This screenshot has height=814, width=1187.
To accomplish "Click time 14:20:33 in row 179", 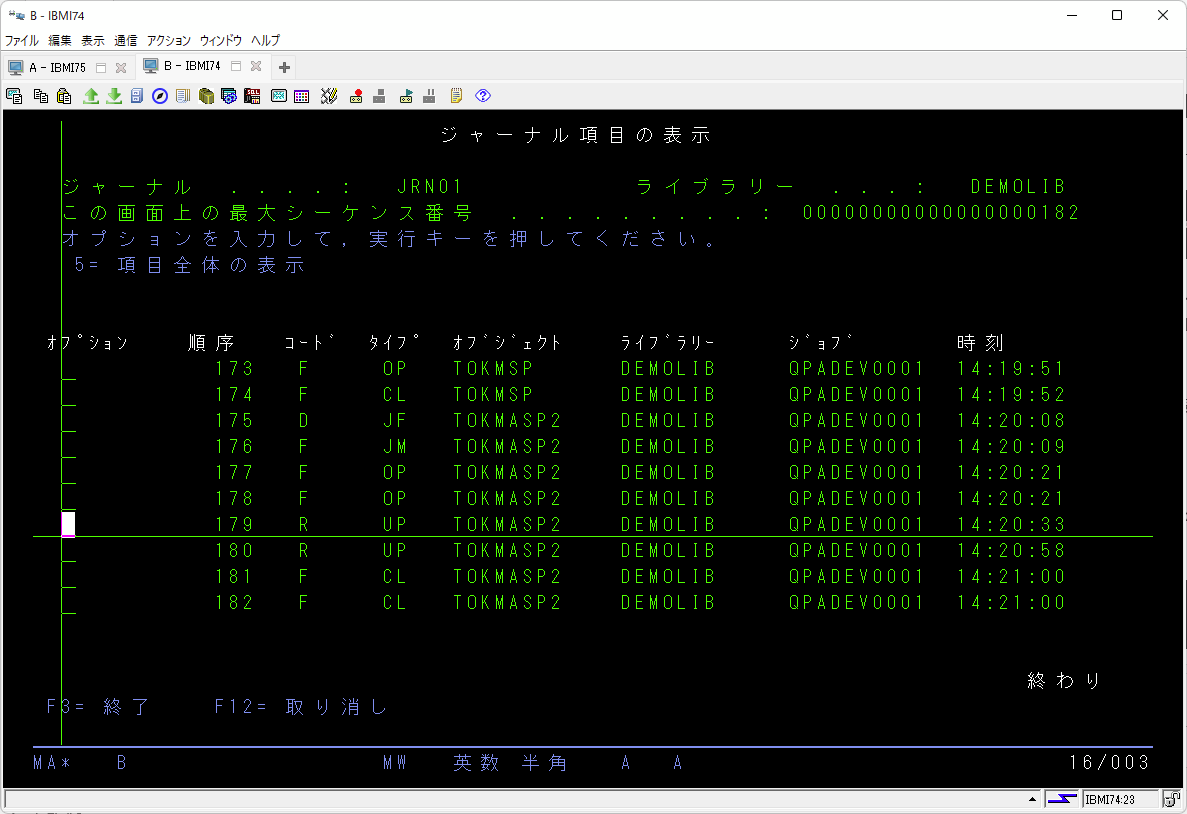I will click(x=1011, y=524).
